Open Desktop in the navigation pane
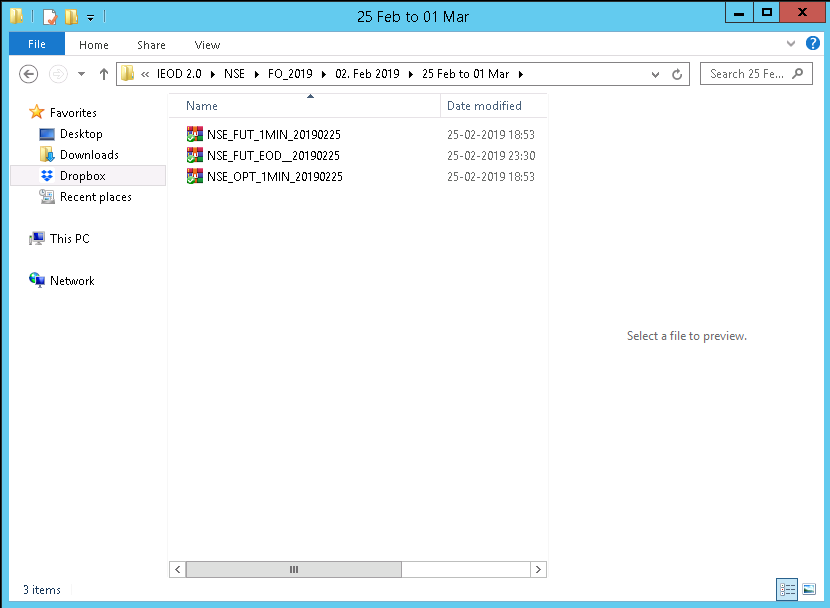The image size is (830, 608). click(81, 134)
